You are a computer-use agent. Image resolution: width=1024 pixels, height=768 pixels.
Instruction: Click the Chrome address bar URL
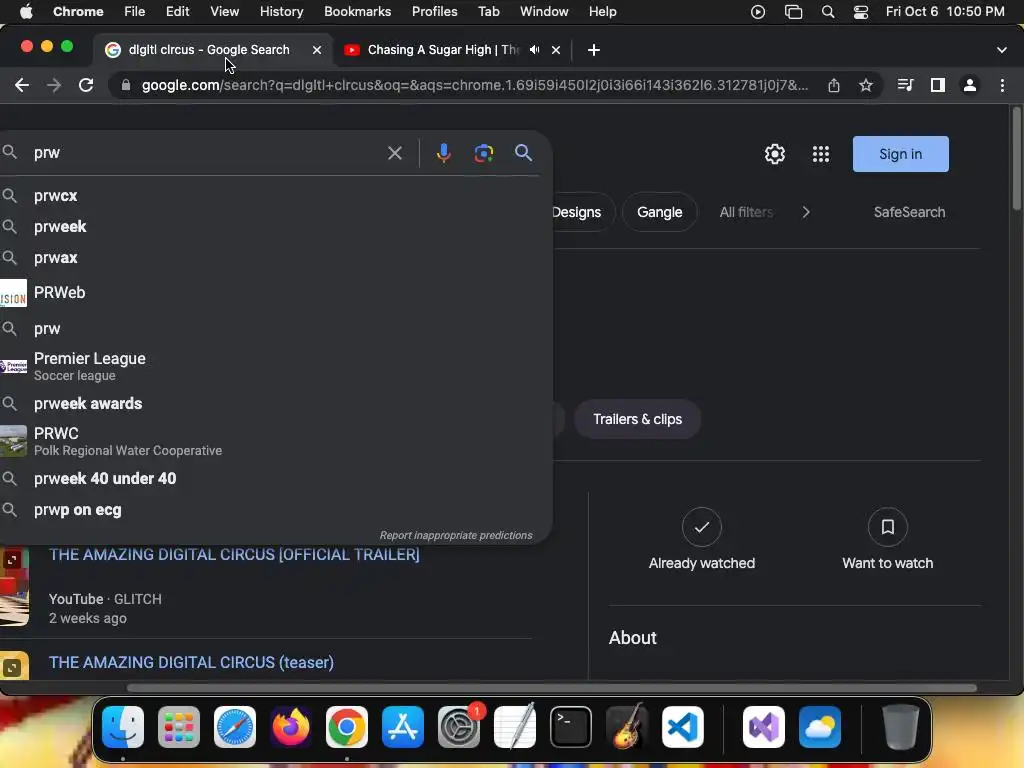(x=474, y=85)
